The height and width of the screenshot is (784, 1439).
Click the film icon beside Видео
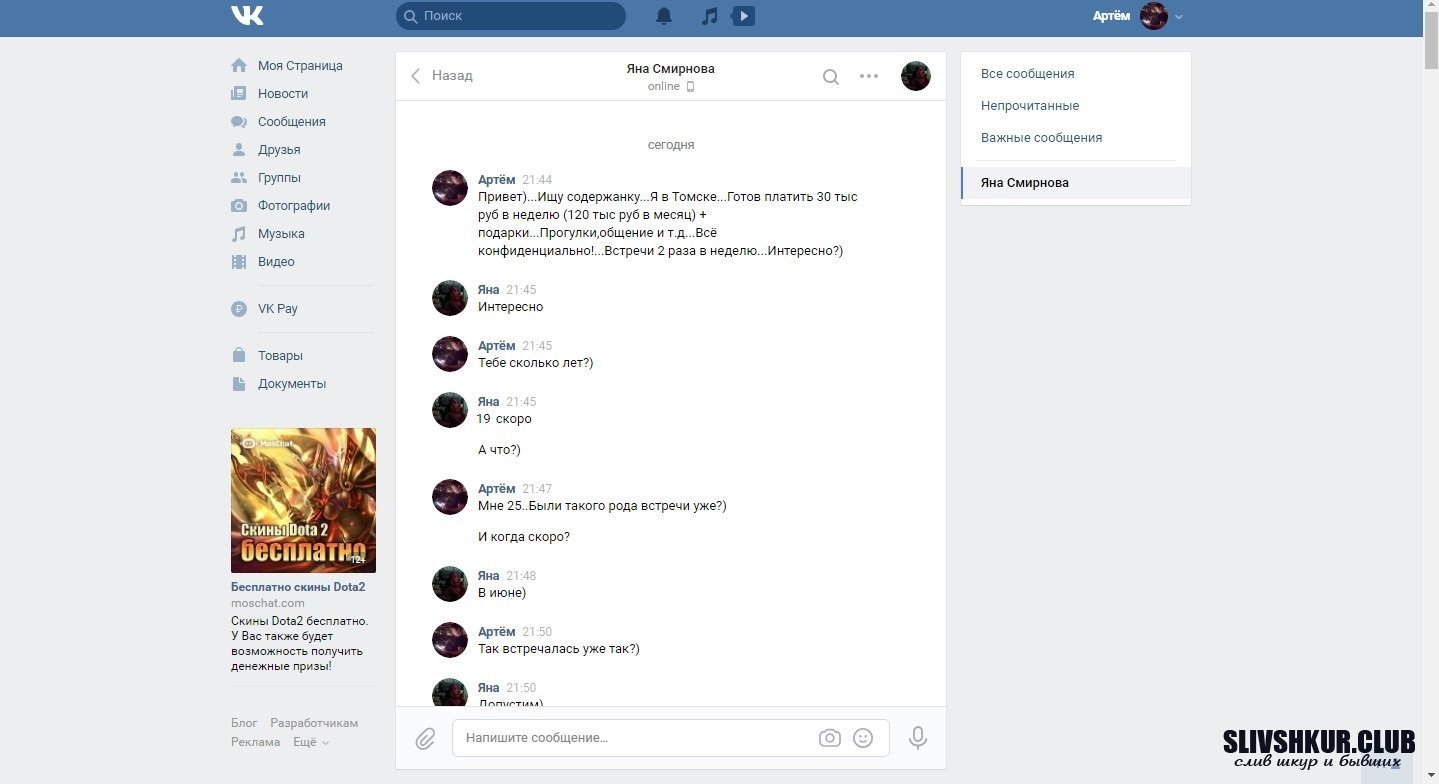pos(239,262)
